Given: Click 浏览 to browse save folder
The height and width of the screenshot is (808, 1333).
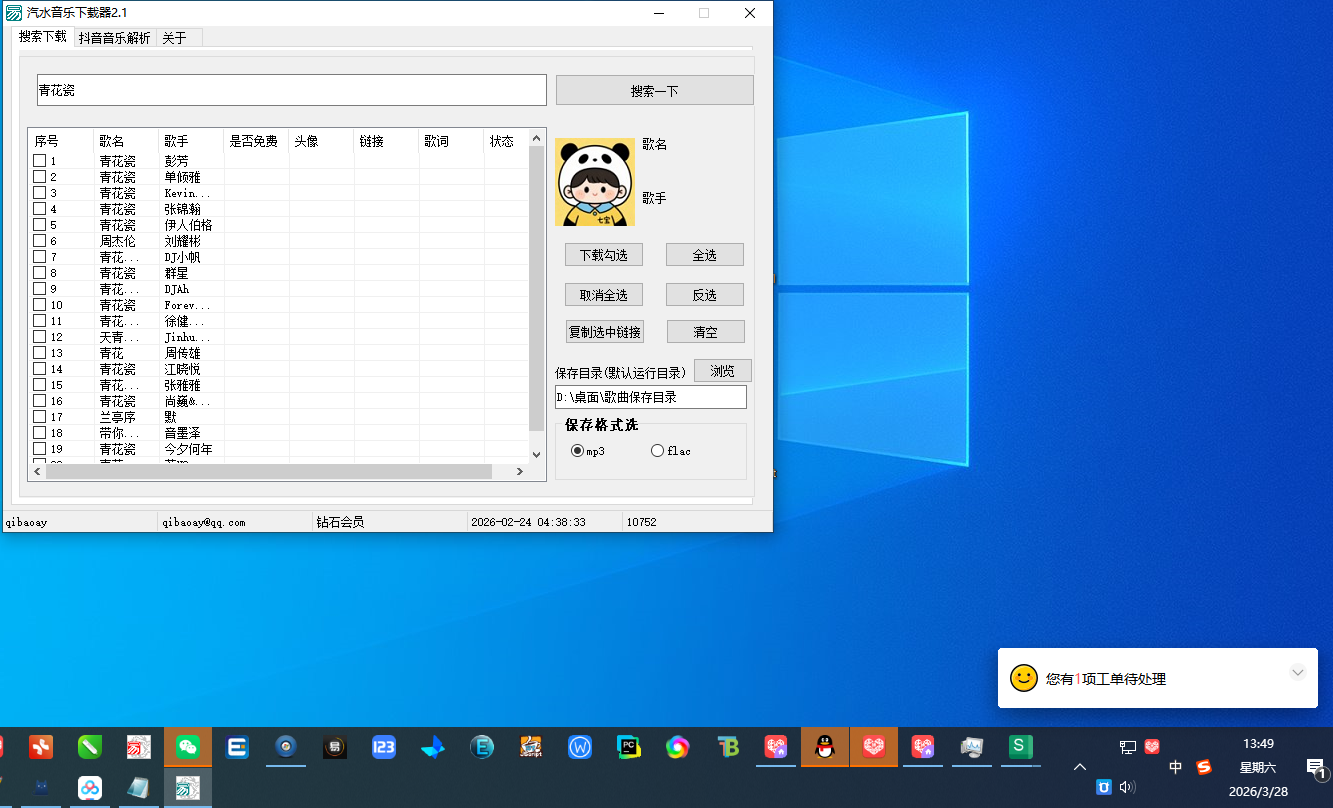Looking at the screenshot, I should point(723,370).
